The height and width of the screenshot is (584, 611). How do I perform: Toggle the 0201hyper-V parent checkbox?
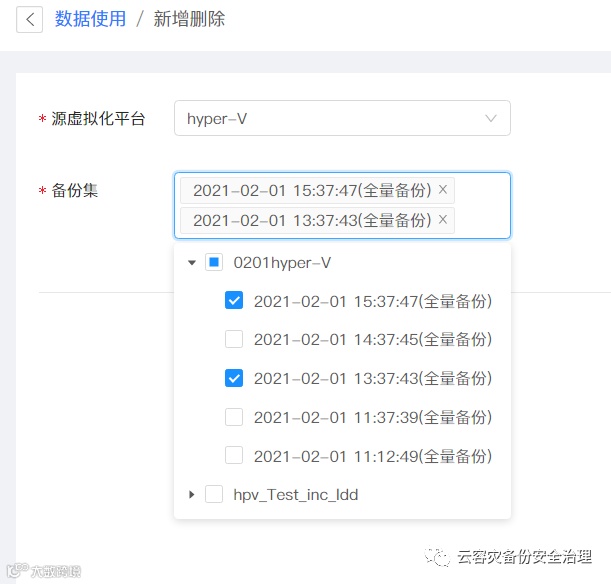tap(214, 262)
